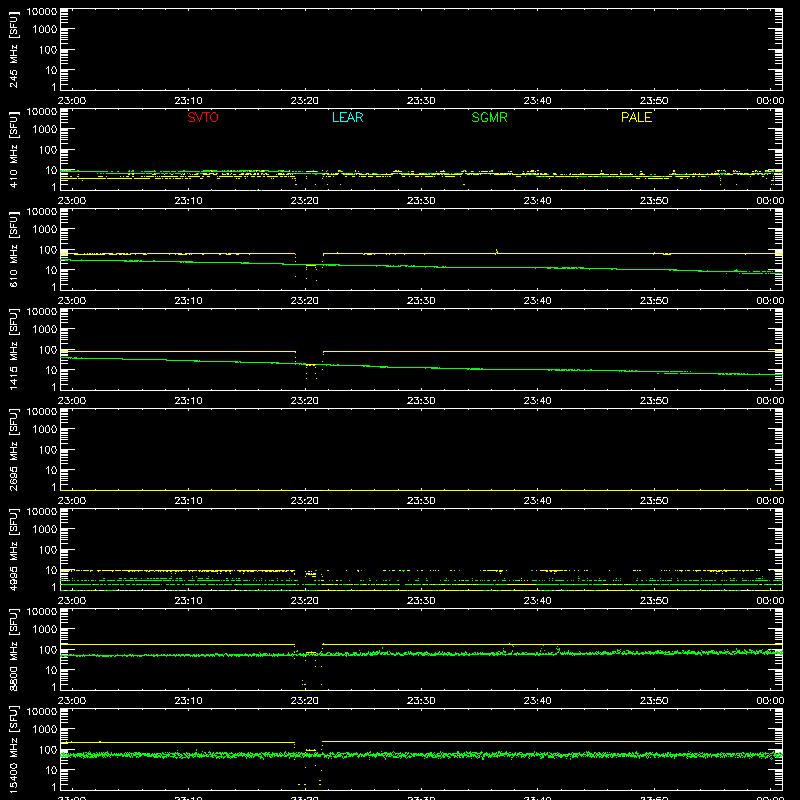Select 23:00 time label below 4995 MHz panel
The width and height of the screenshot is (800, 800).
point(71,601)
